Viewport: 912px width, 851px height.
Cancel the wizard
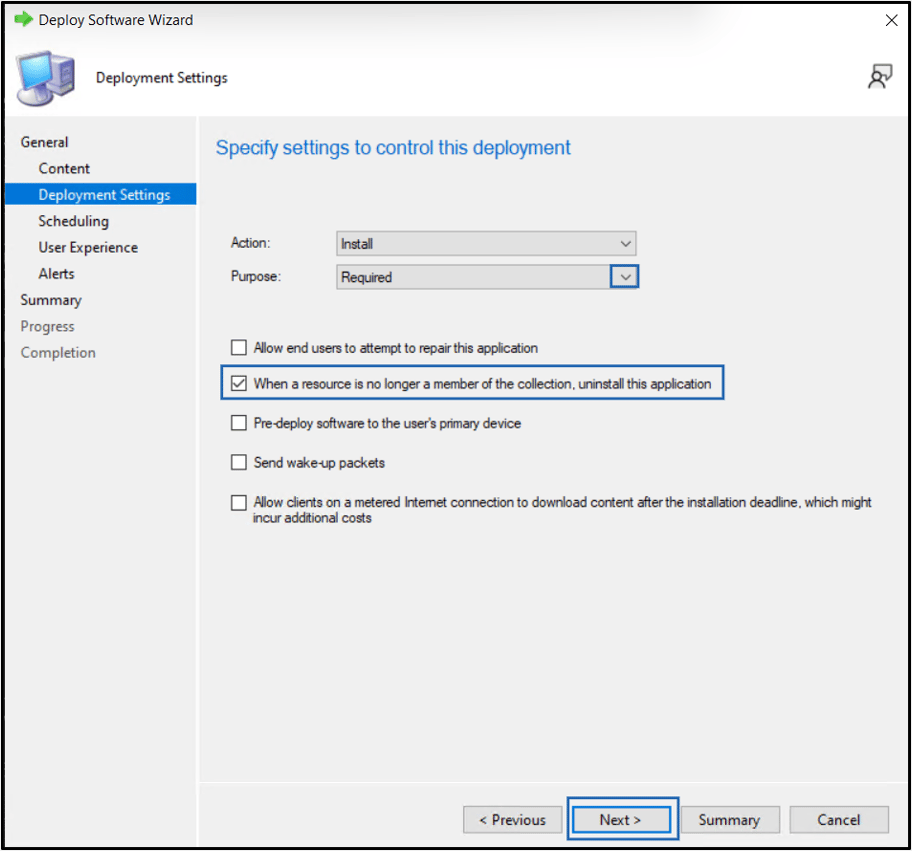(x=838, y=820)
